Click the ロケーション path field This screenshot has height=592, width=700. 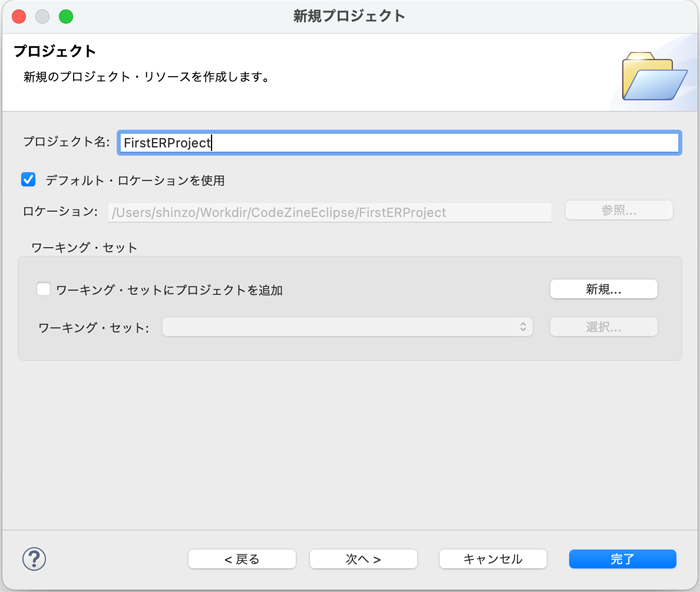pyautogui.click(x=330, y=213)
